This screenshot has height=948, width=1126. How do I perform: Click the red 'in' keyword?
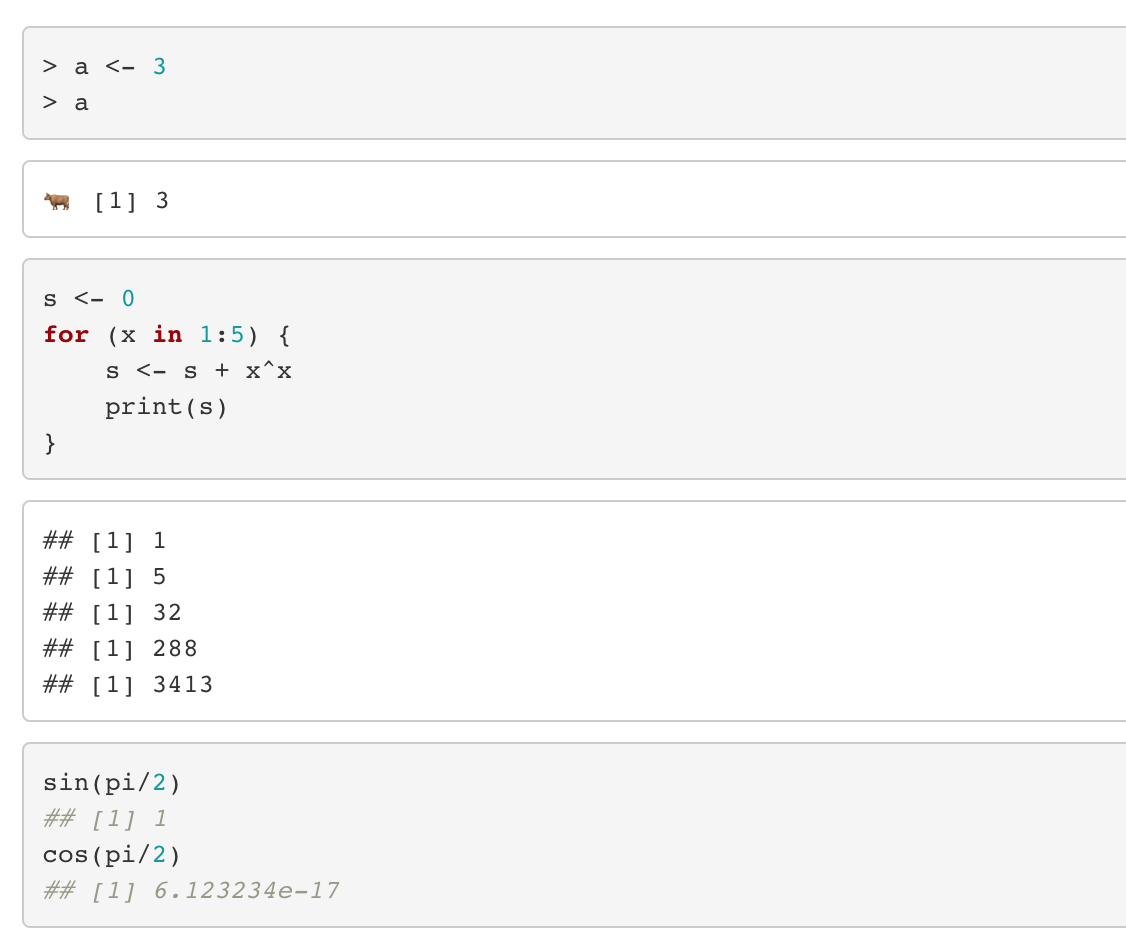(x=167, y=335)
